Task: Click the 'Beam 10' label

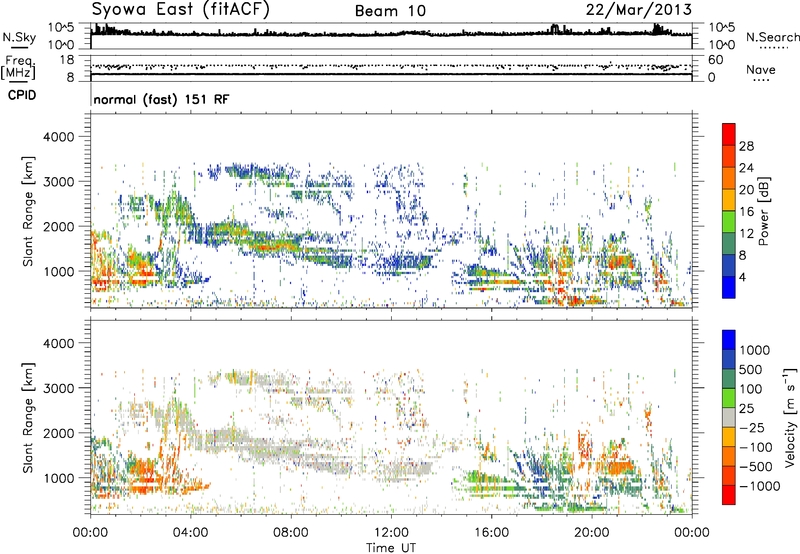Action: [x=390, y=11]
